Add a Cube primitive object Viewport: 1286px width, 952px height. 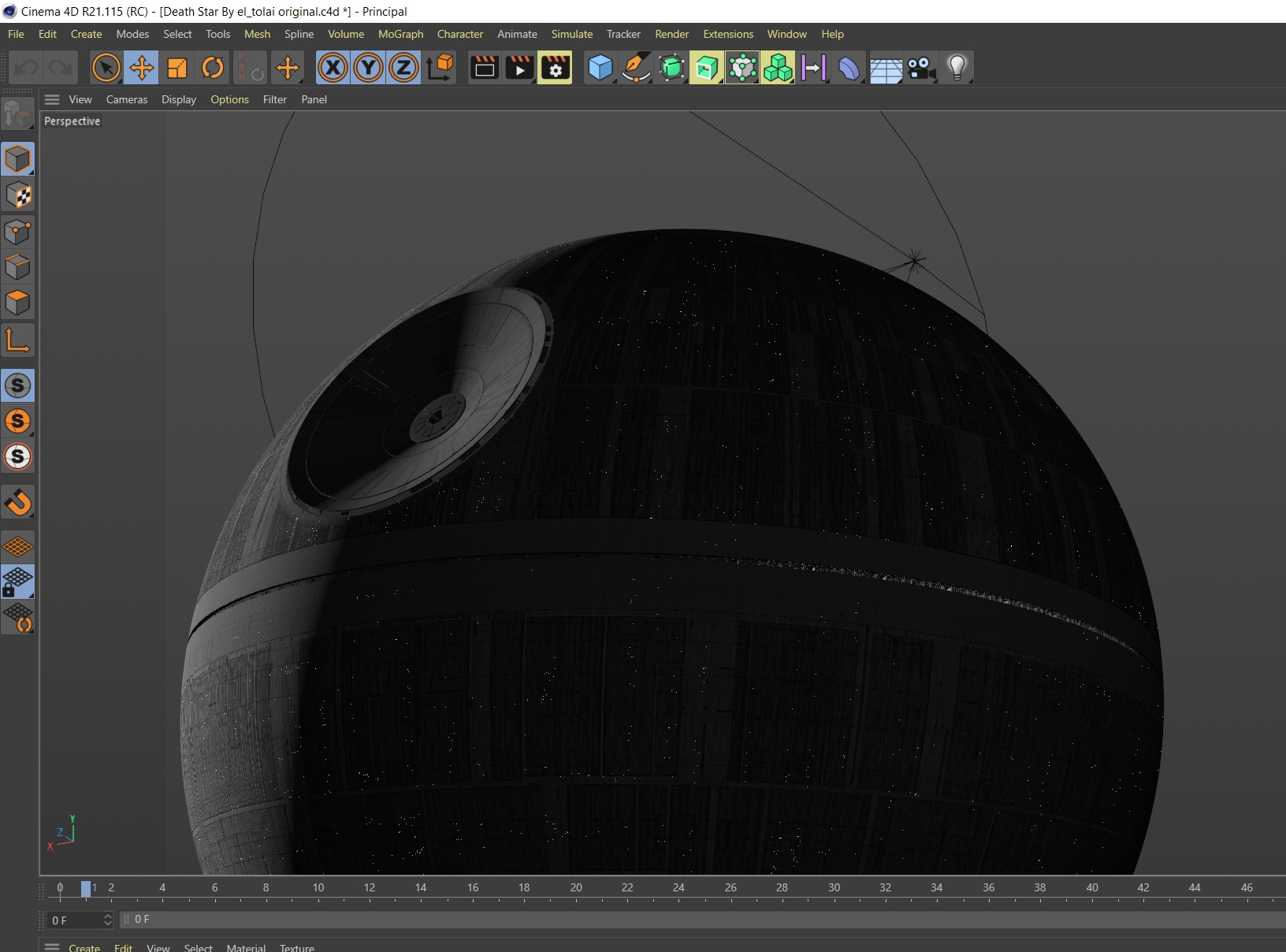point(600,68)
